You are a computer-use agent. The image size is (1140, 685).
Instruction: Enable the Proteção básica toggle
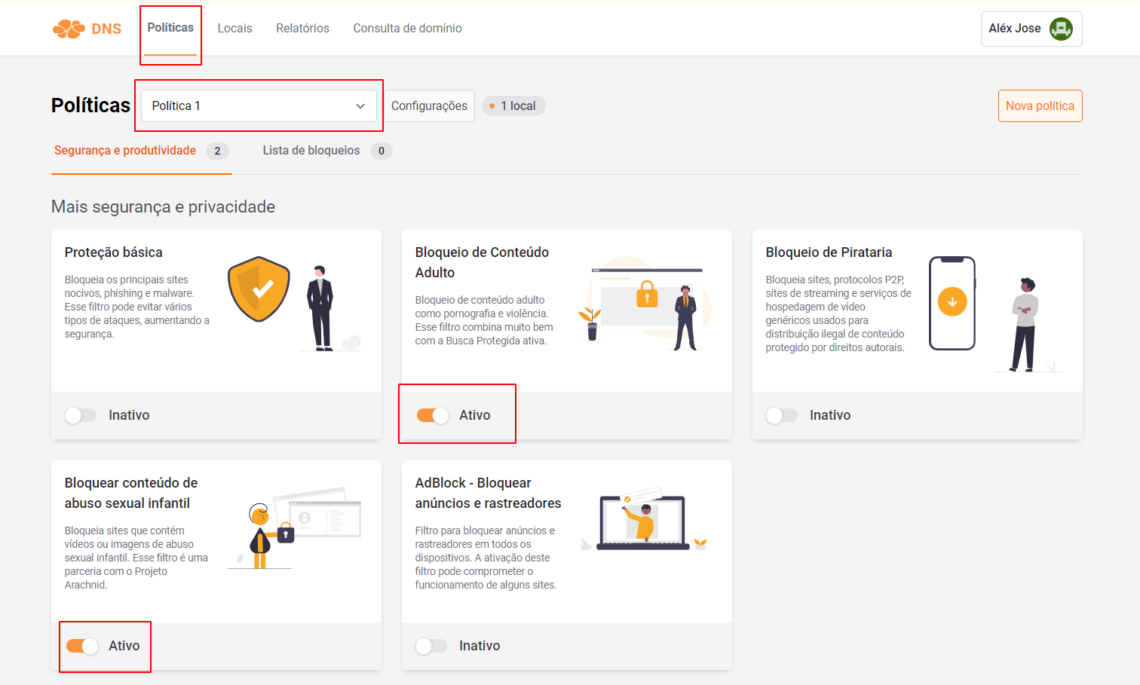pyautogui.click(x=81, y=415)
